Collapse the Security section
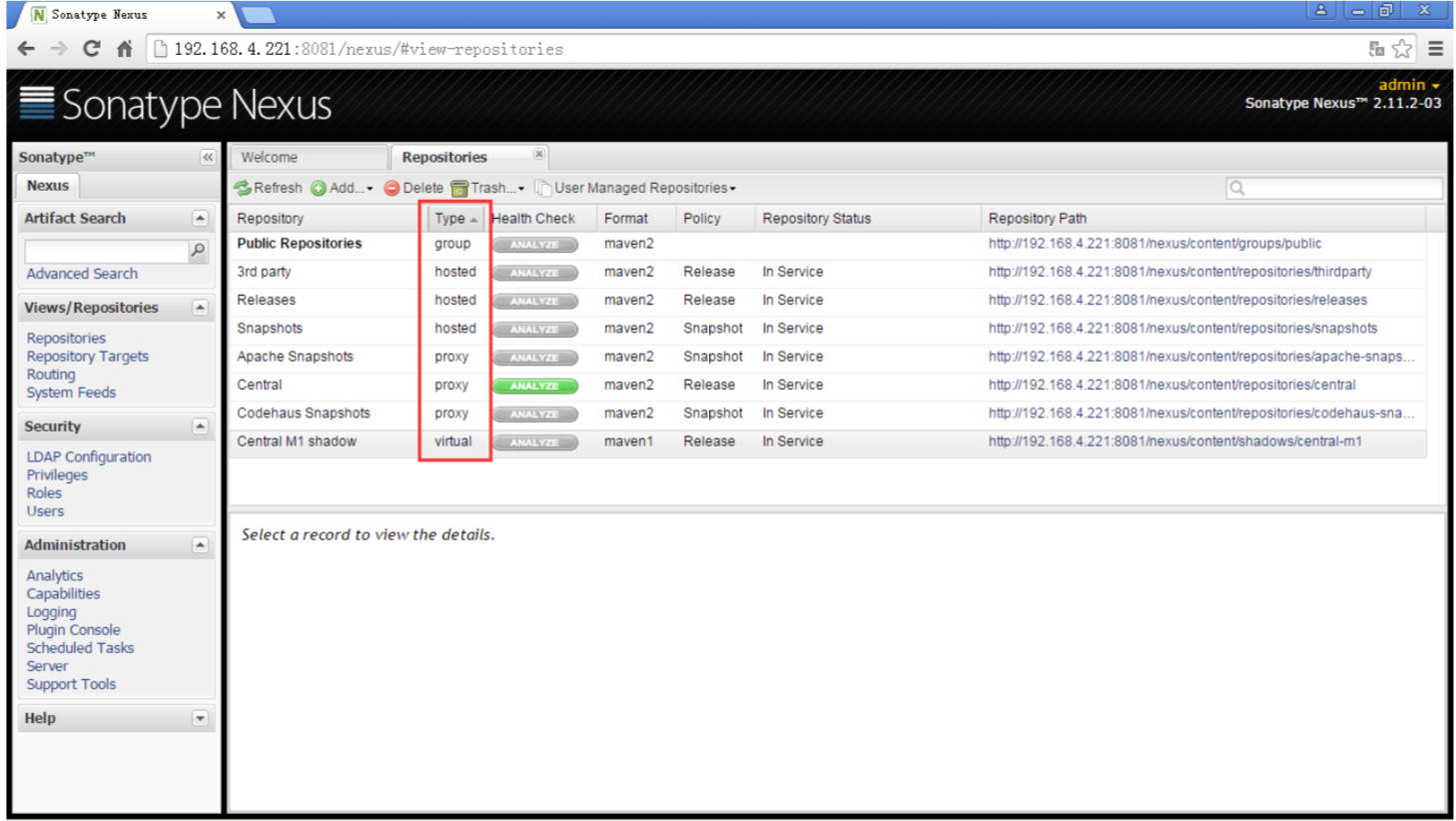The image size is (1456, 821). [200, 426]
